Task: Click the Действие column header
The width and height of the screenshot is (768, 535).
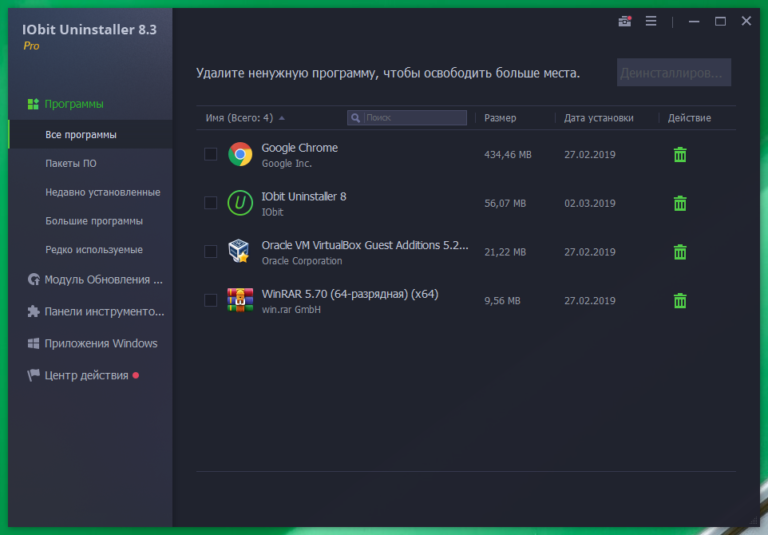Action: (x=689, y=118)
